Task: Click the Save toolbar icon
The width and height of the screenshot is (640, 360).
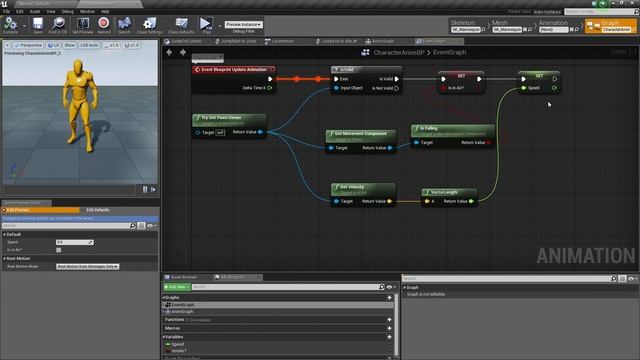Action: tap(38, 25)
